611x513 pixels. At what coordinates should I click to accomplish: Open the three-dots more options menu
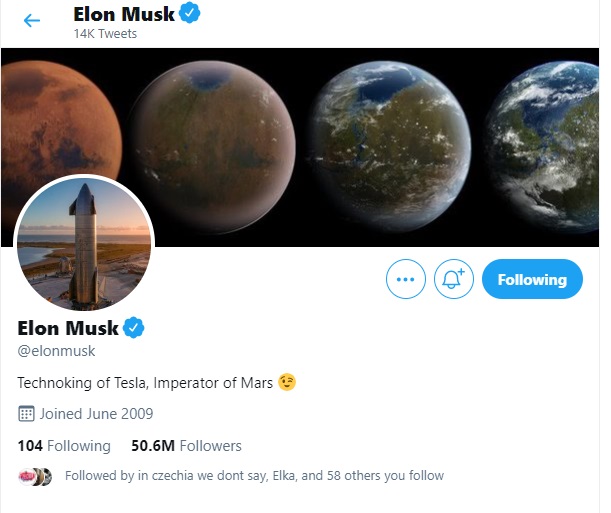405,280
